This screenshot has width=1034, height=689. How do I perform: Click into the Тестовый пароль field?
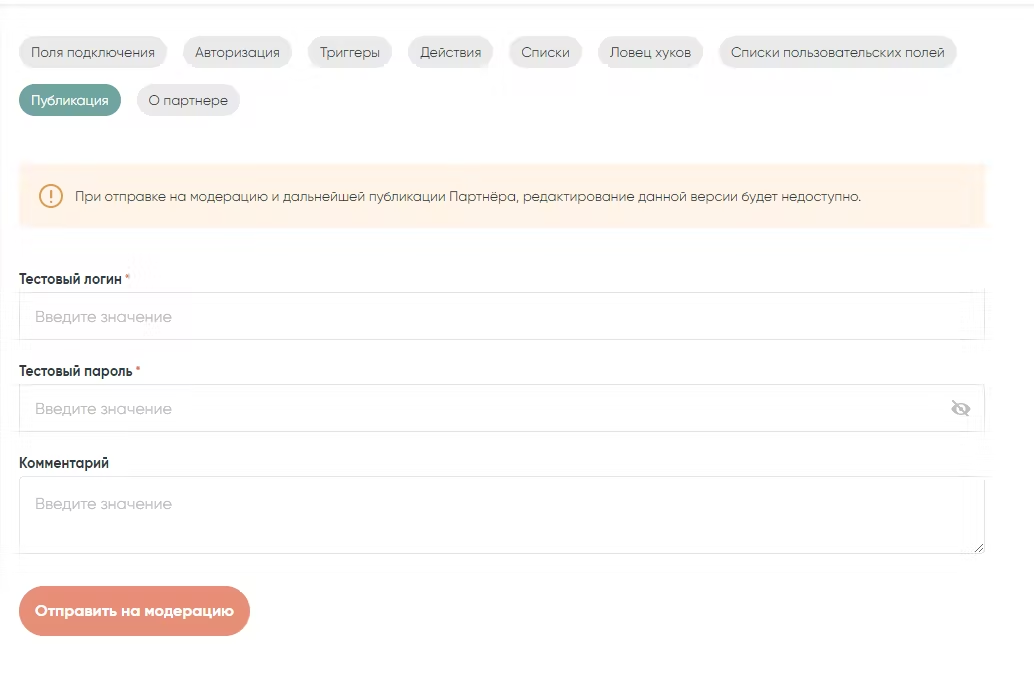480,408
